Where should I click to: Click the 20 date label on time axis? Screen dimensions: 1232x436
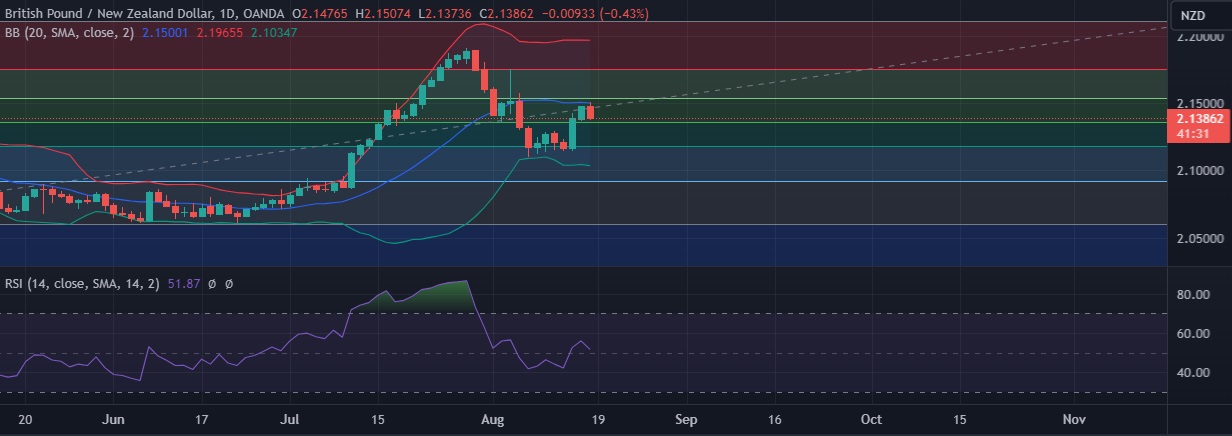tap(25, 420)
